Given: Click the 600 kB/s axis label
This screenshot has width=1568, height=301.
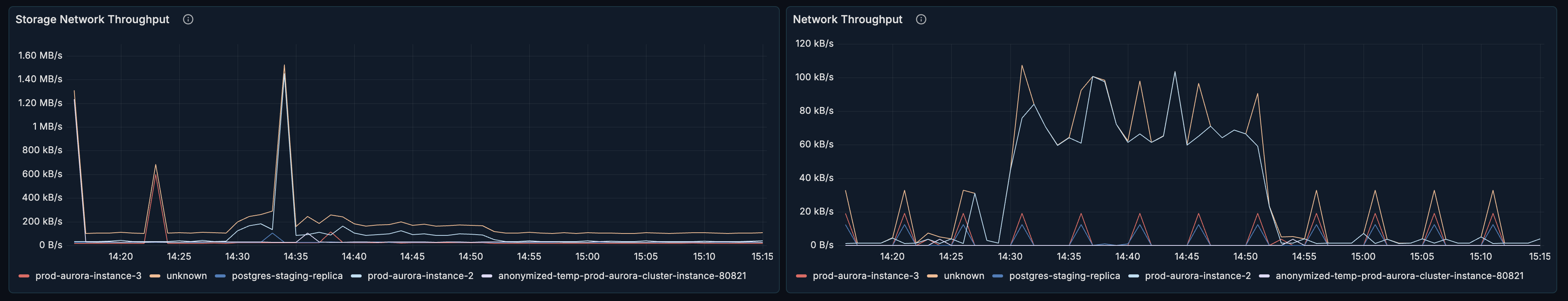Looking at the screenshot, I should coord(42,174).
